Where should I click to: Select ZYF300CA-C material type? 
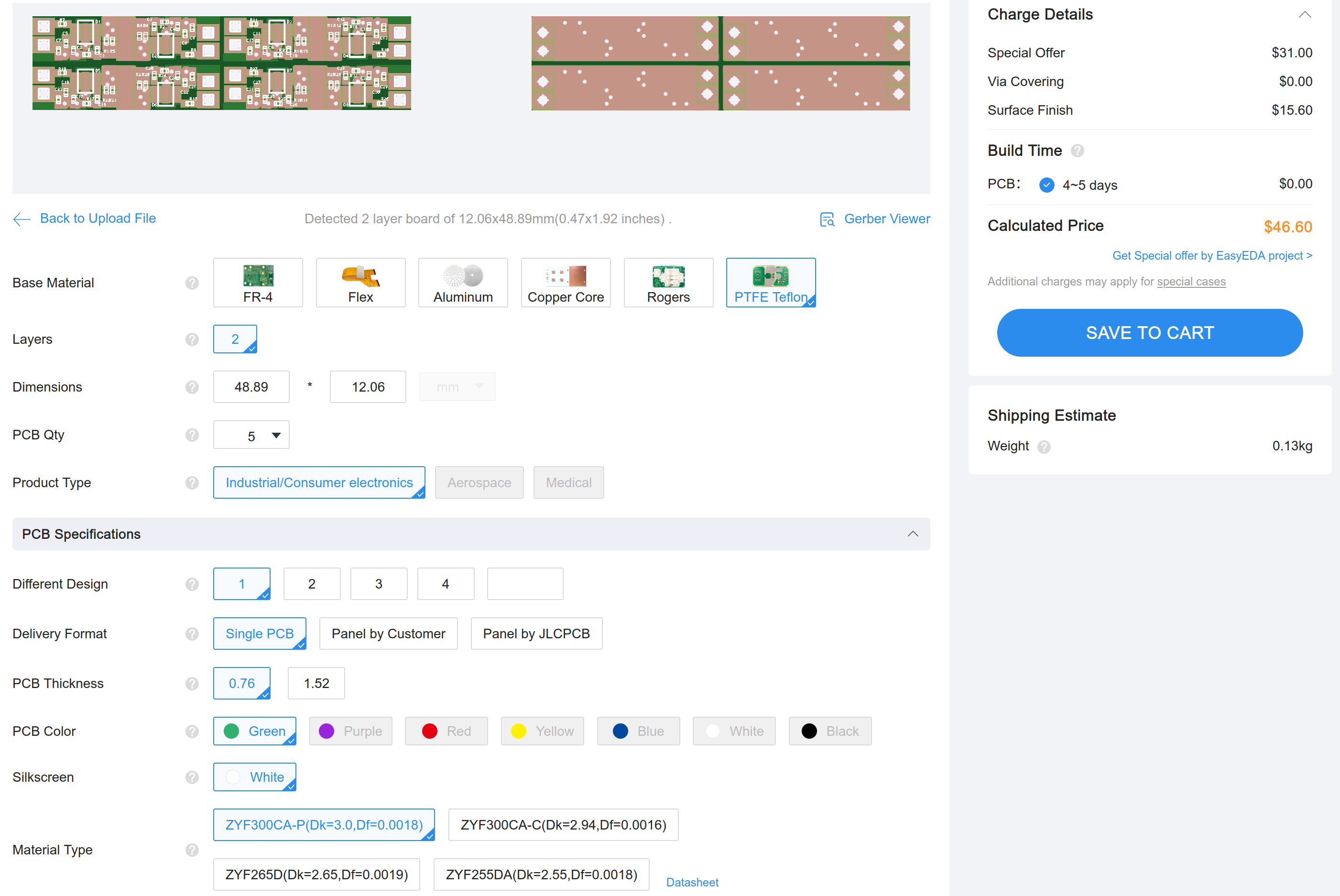click(x=563, y=825)
